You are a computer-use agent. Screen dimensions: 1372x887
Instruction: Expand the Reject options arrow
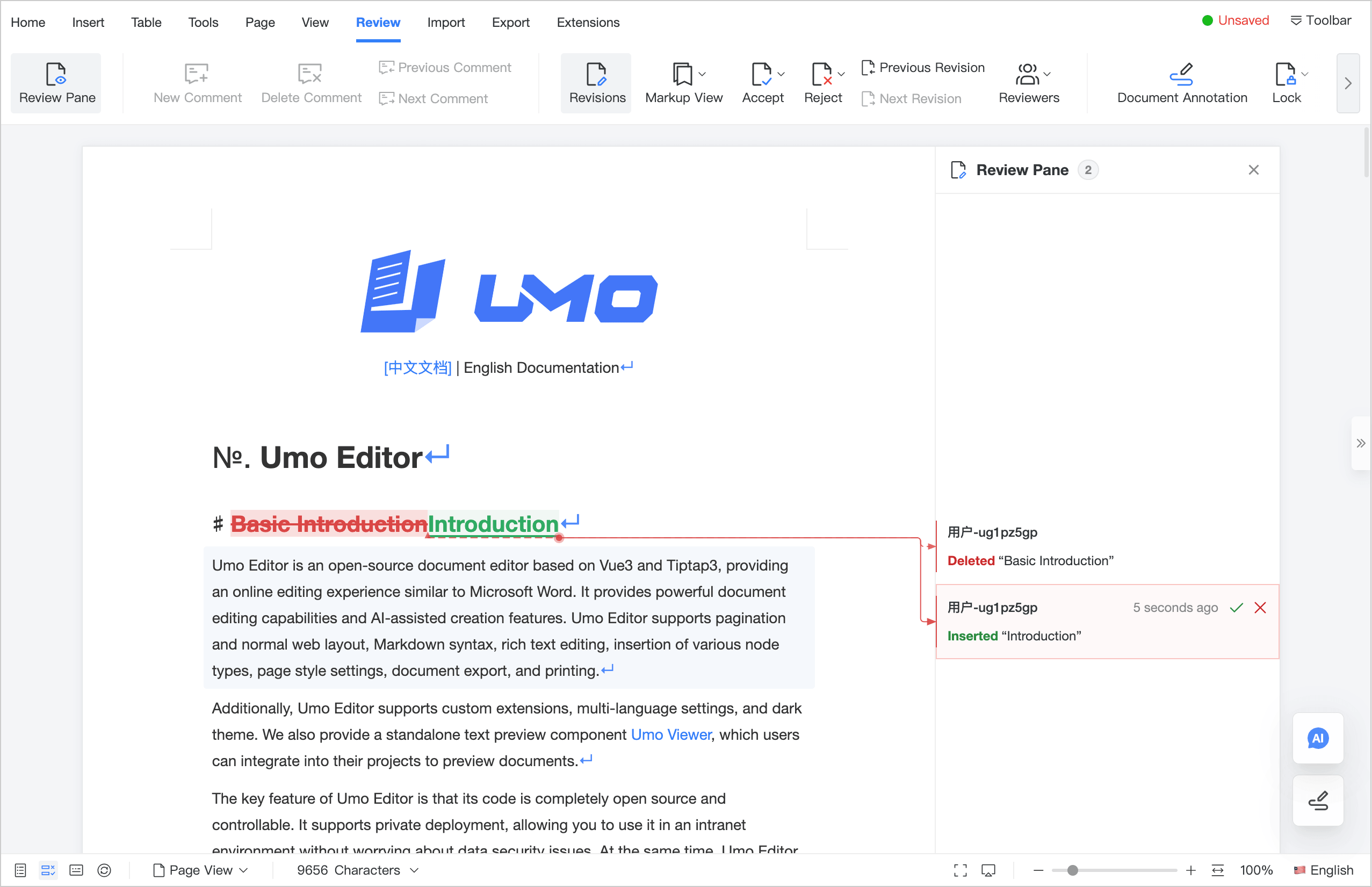click(841, 74)
